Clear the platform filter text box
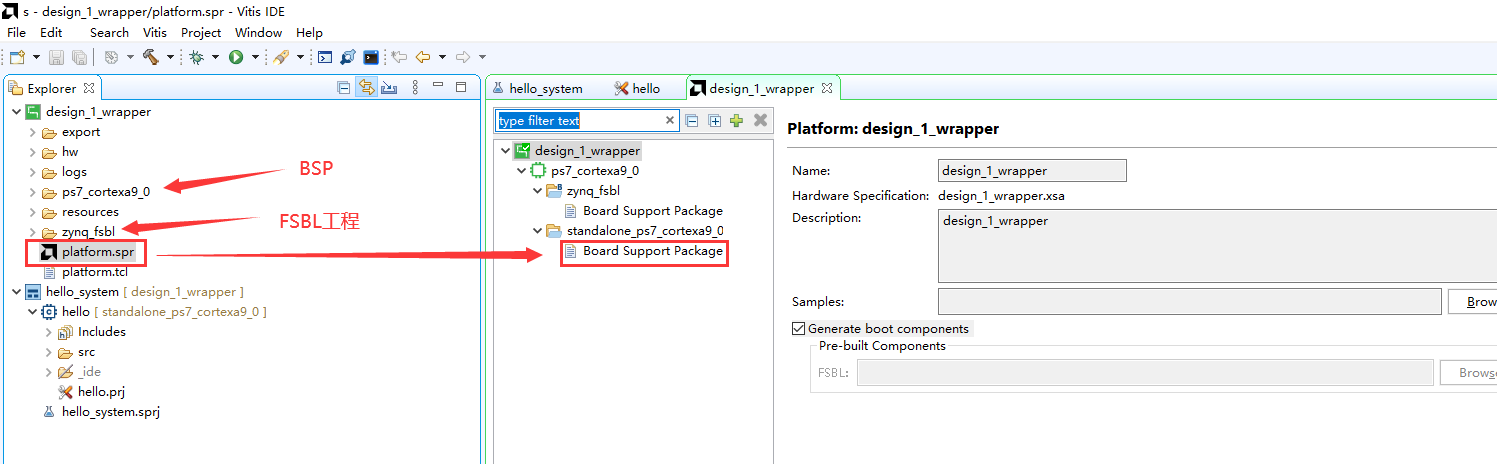This screenshot has width=1497, height=464. (x=671, y=120)
